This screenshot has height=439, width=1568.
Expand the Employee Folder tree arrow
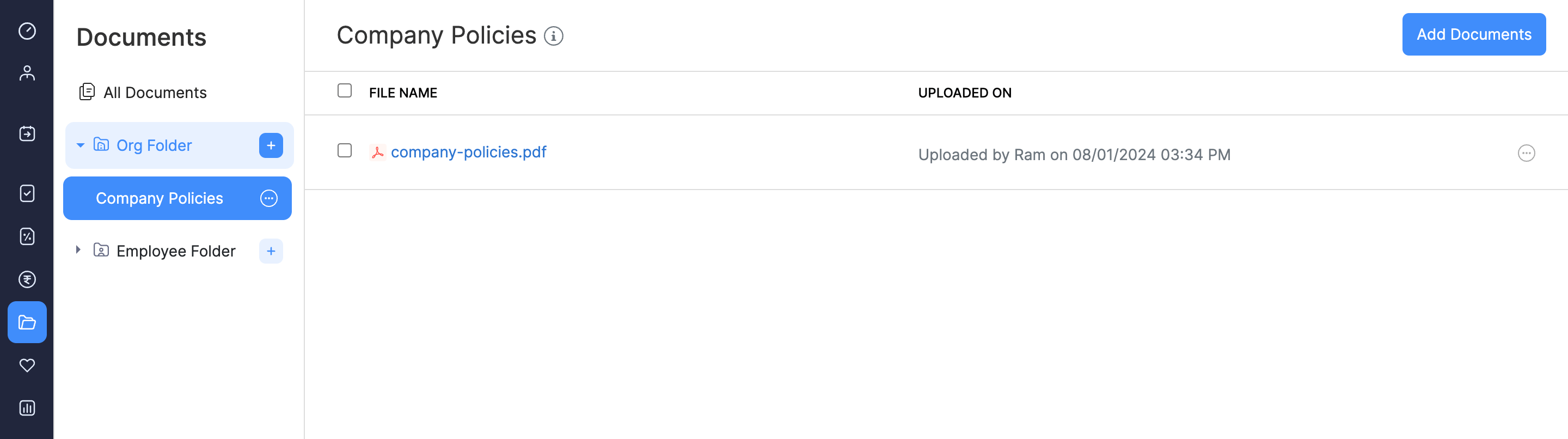point(78,250)
